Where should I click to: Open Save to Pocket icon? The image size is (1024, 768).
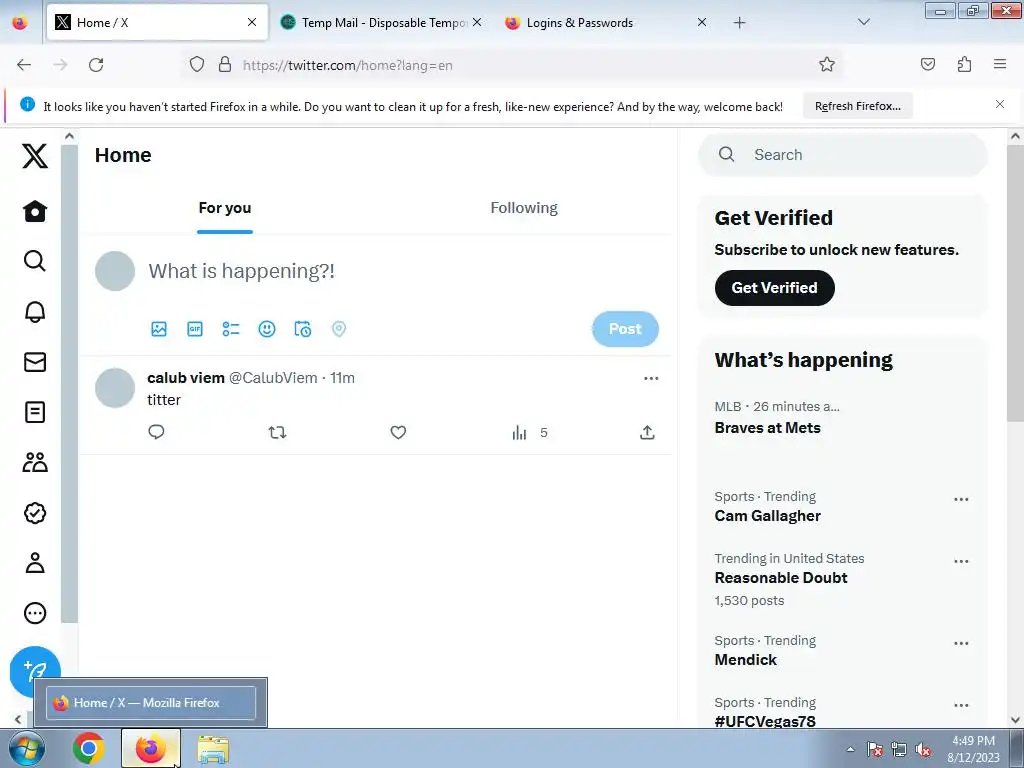pyautogui.click(x=927, y=64)
